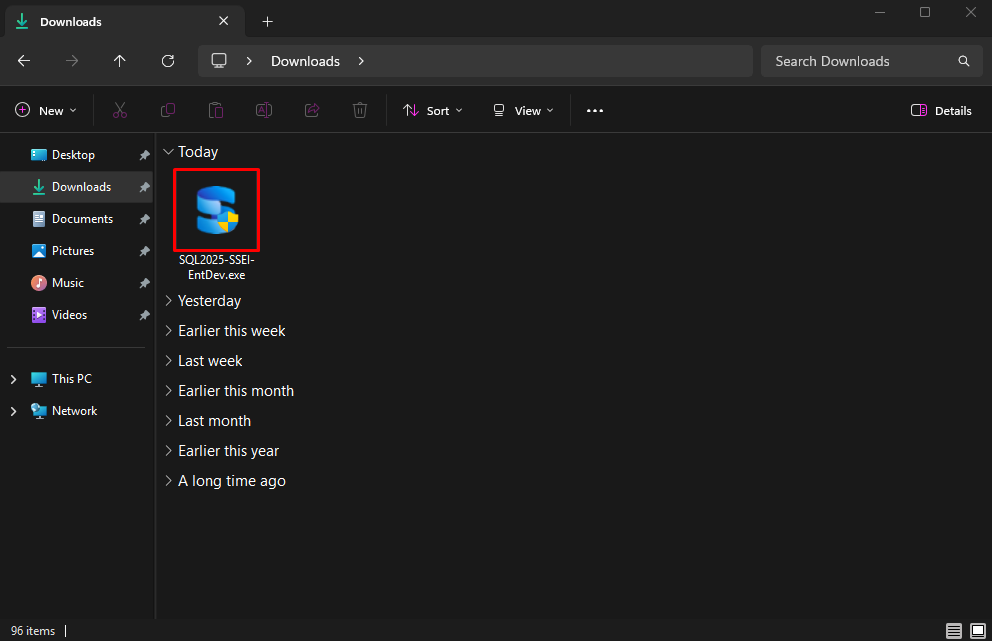Switch to details list view in status bar

pos(954,631)
